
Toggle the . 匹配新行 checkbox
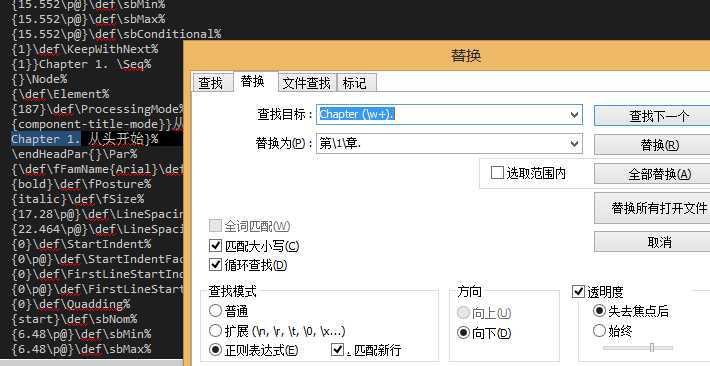pos(338,350)
